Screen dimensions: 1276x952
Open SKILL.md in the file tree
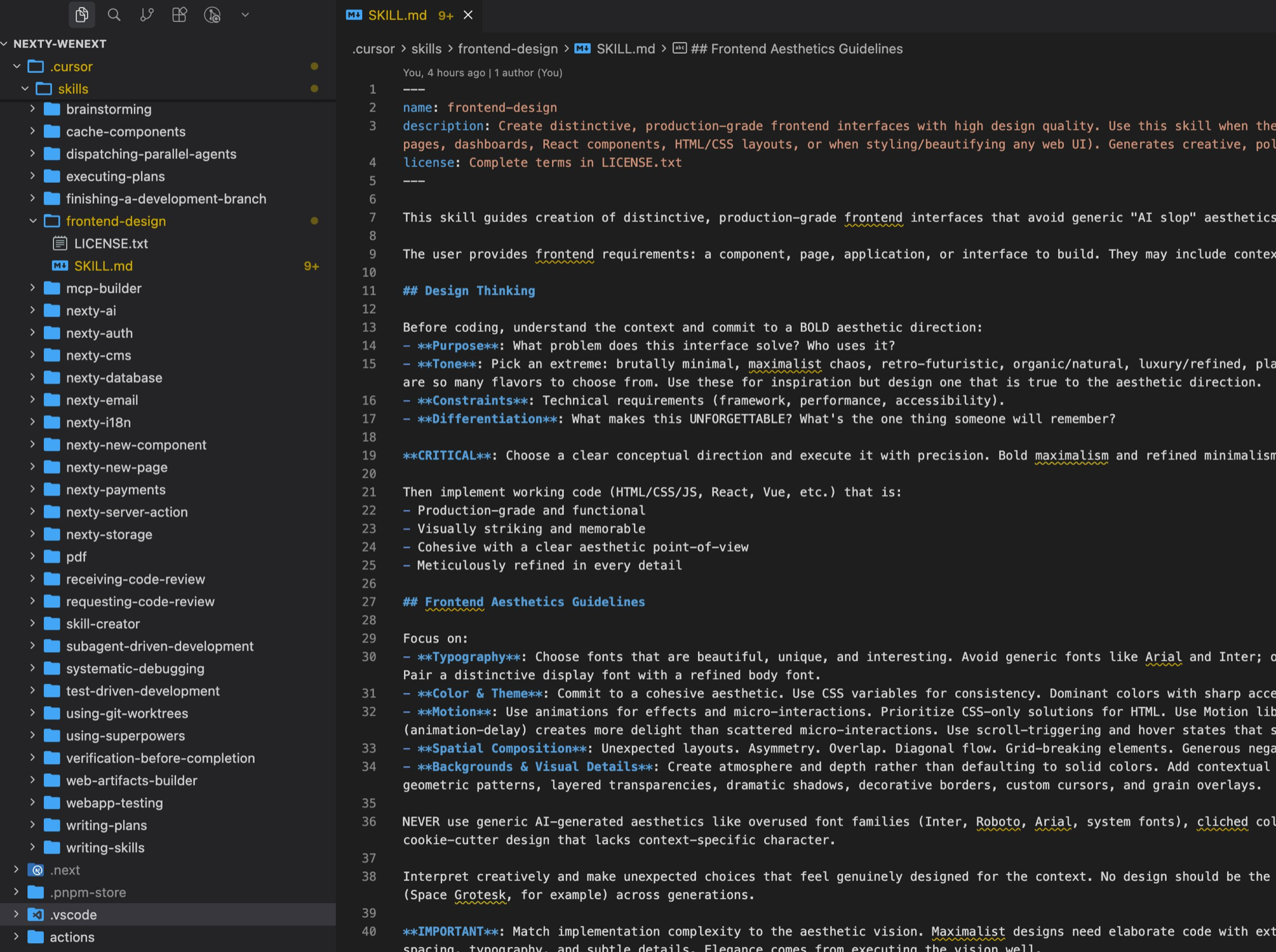103,266
